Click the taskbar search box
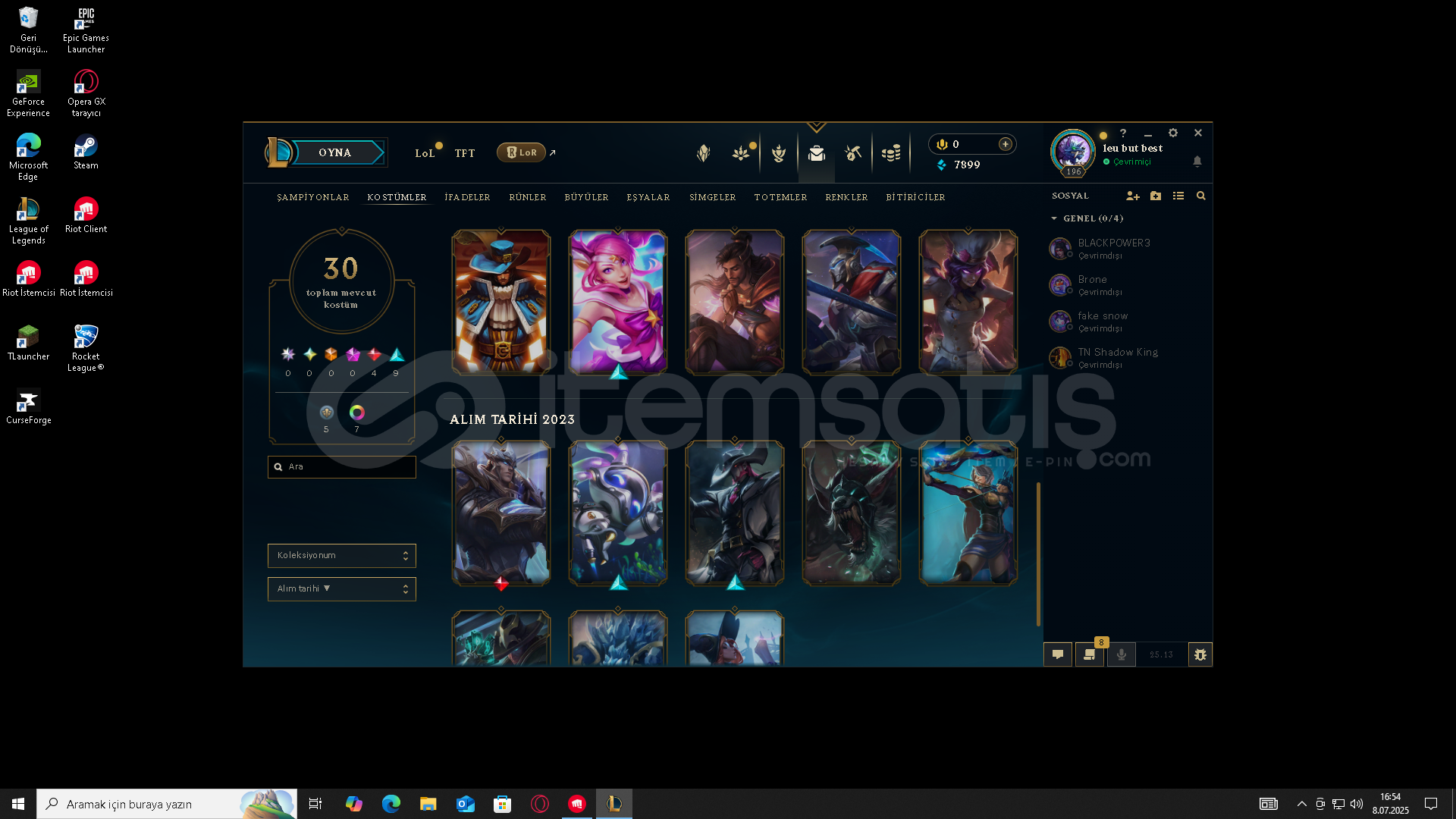 167,804
